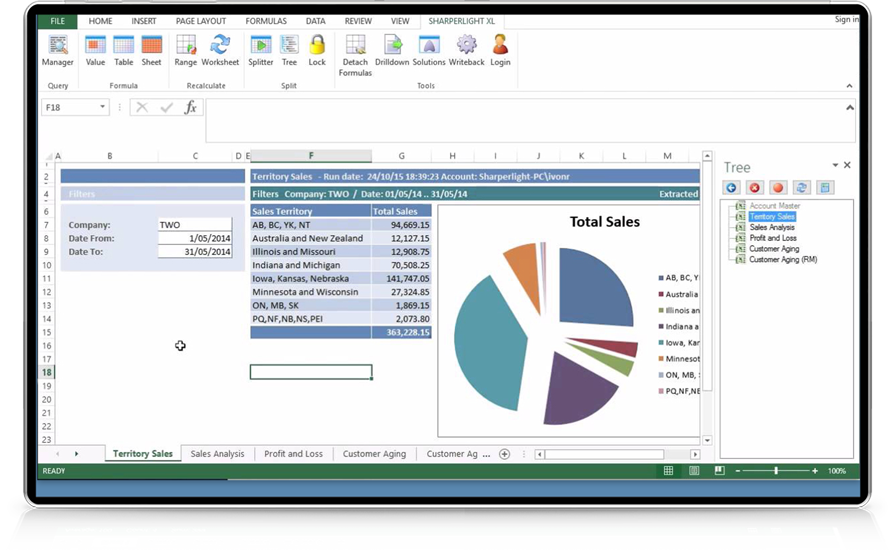Open the INSERT ribbon tab
The image size is (893, 550).
[x=144, y=21]
